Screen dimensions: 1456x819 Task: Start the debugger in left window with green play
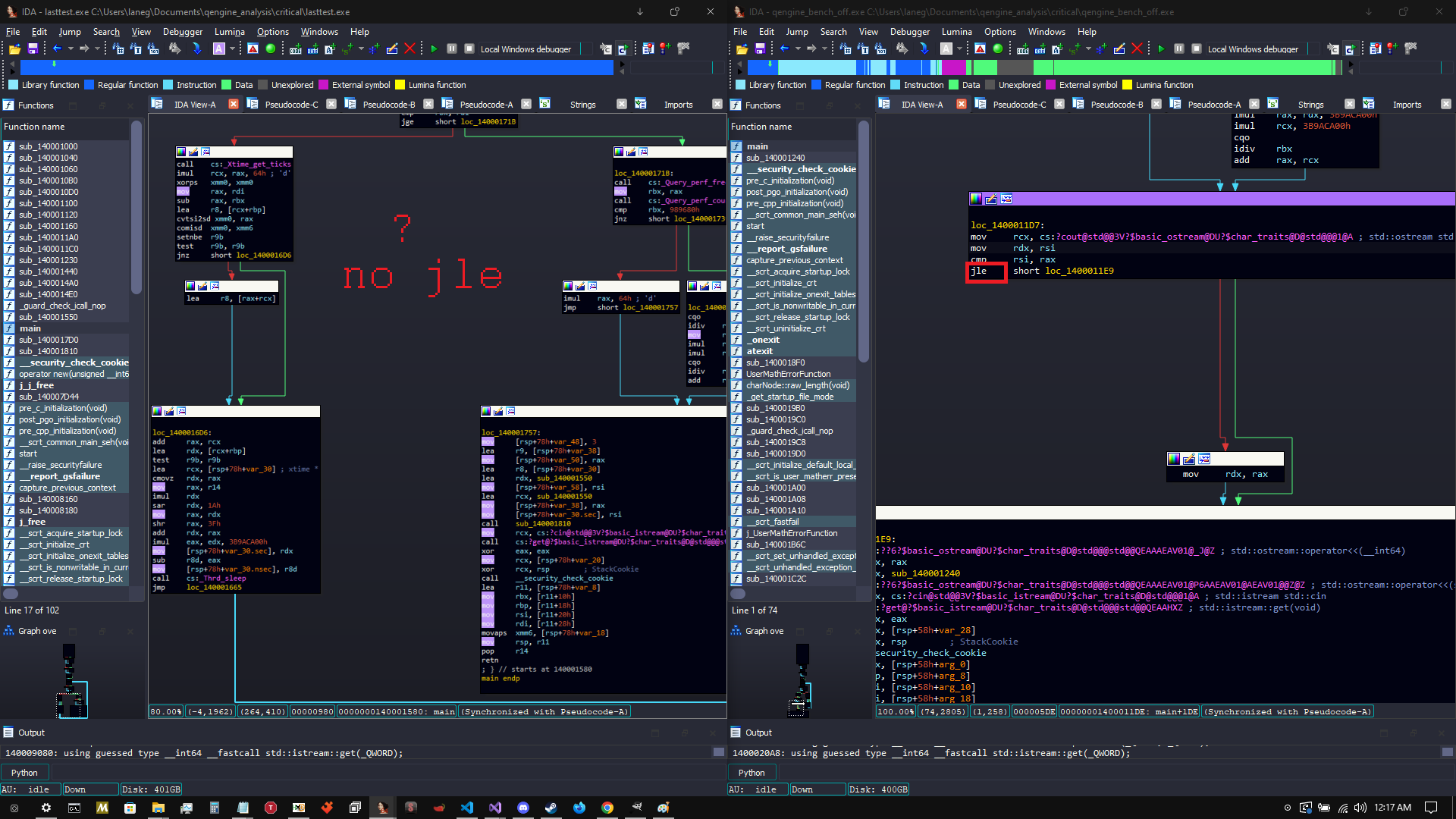click(x=434, y=49)
